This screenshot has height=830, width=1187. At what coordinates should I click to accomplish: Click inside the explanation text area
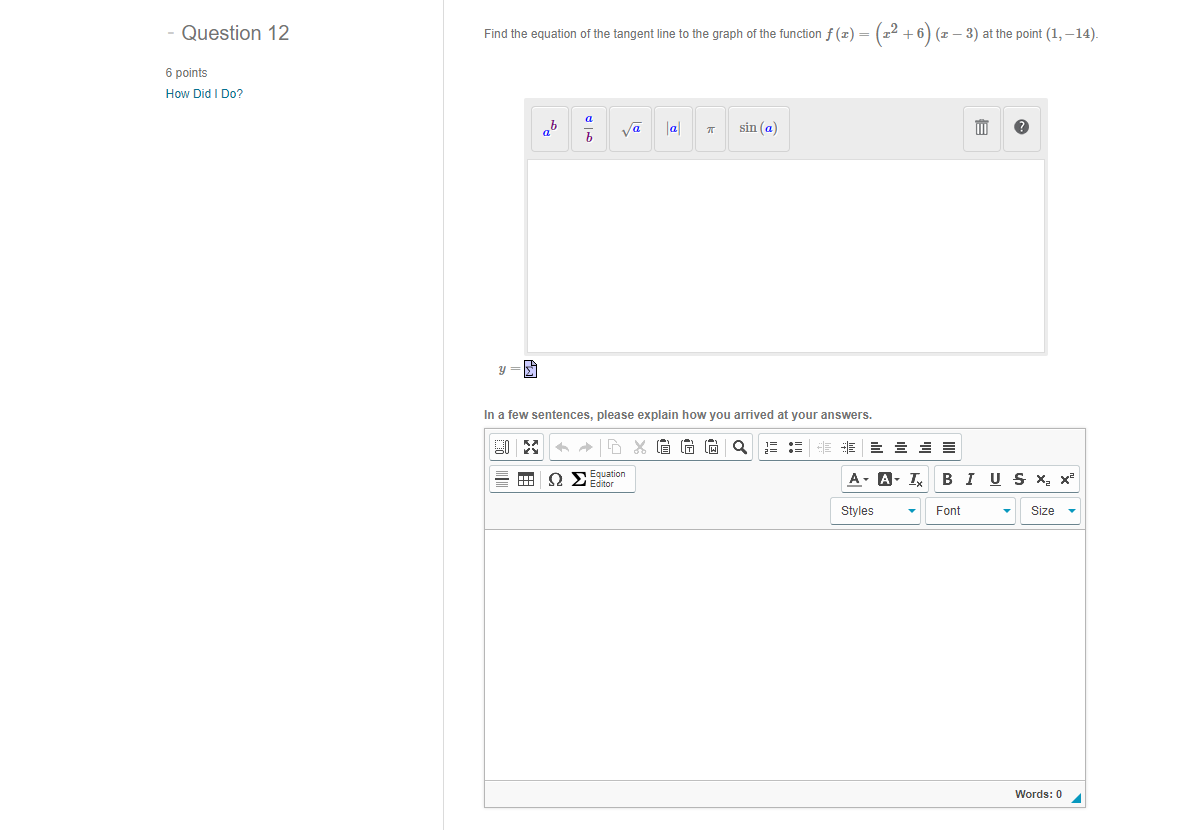pyautogui.click(x=785, y=655)
